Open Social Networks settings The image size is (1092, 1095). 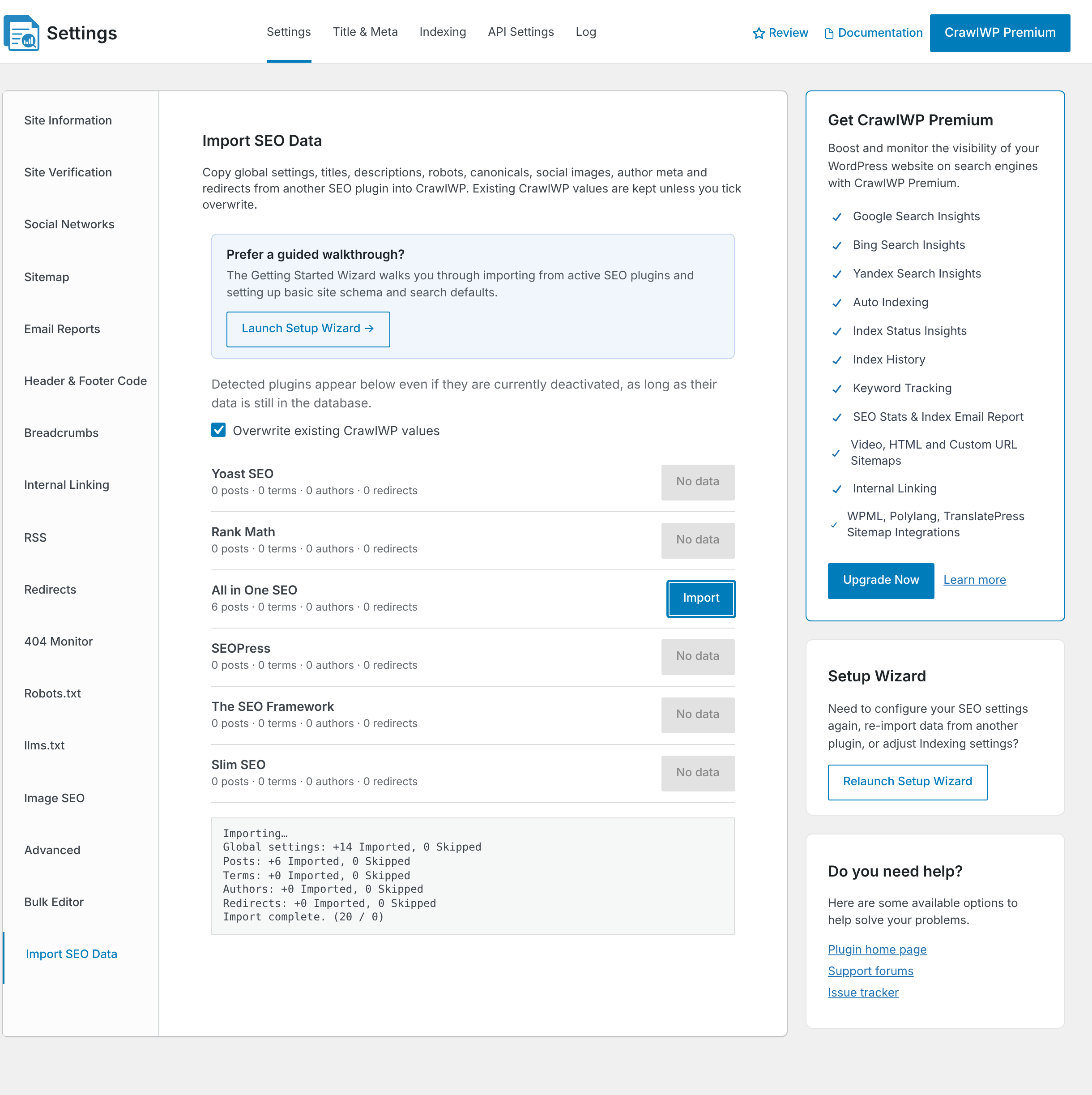pyautogui.click(x=69, y=224)
